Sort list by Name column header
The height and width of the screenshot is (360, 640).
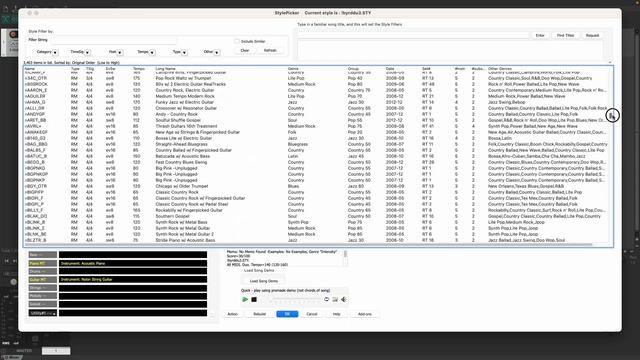tap(30, 69)
